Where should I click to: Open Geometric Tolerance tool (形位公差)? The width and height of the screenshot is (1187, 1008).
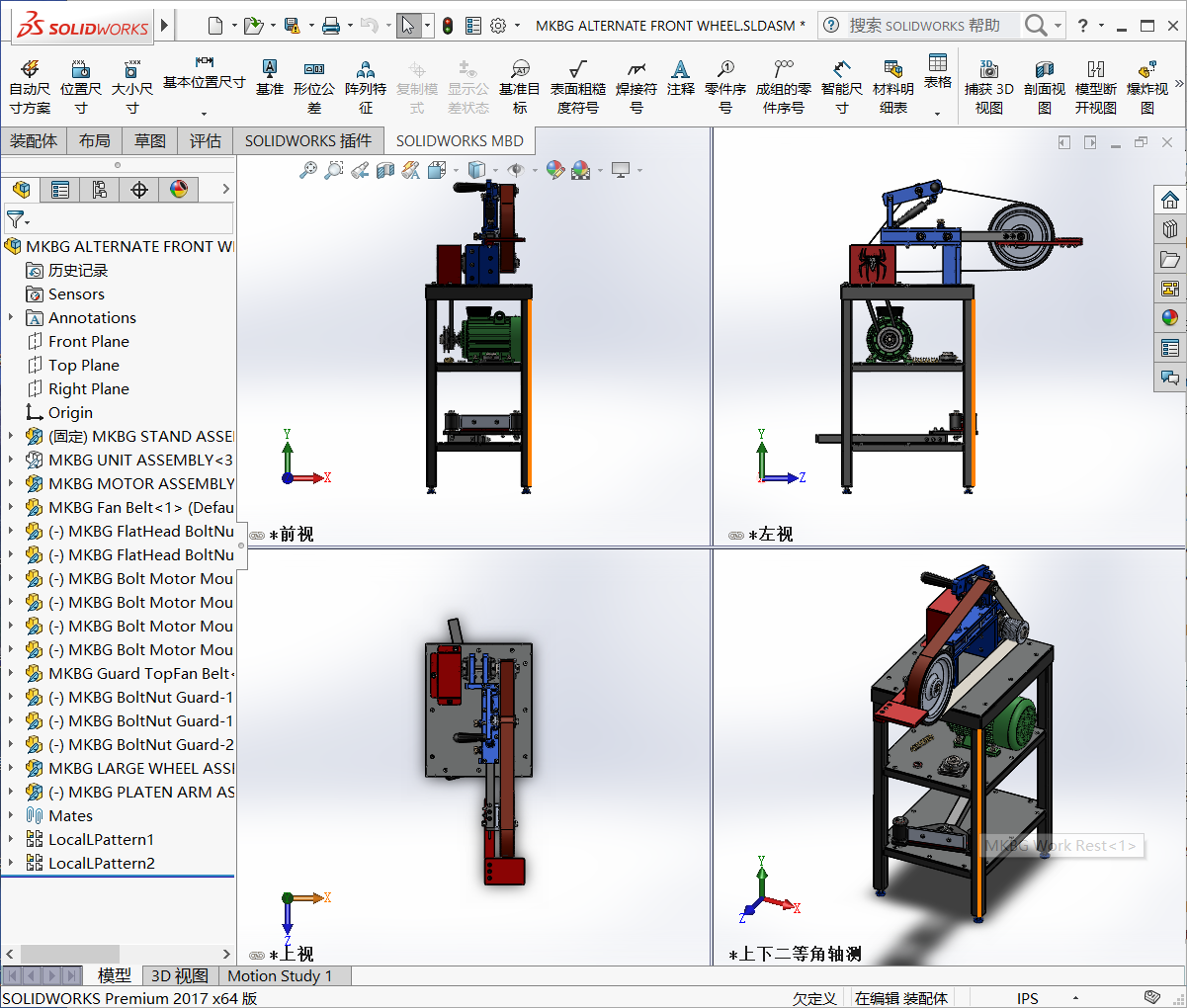coord(314,86)
